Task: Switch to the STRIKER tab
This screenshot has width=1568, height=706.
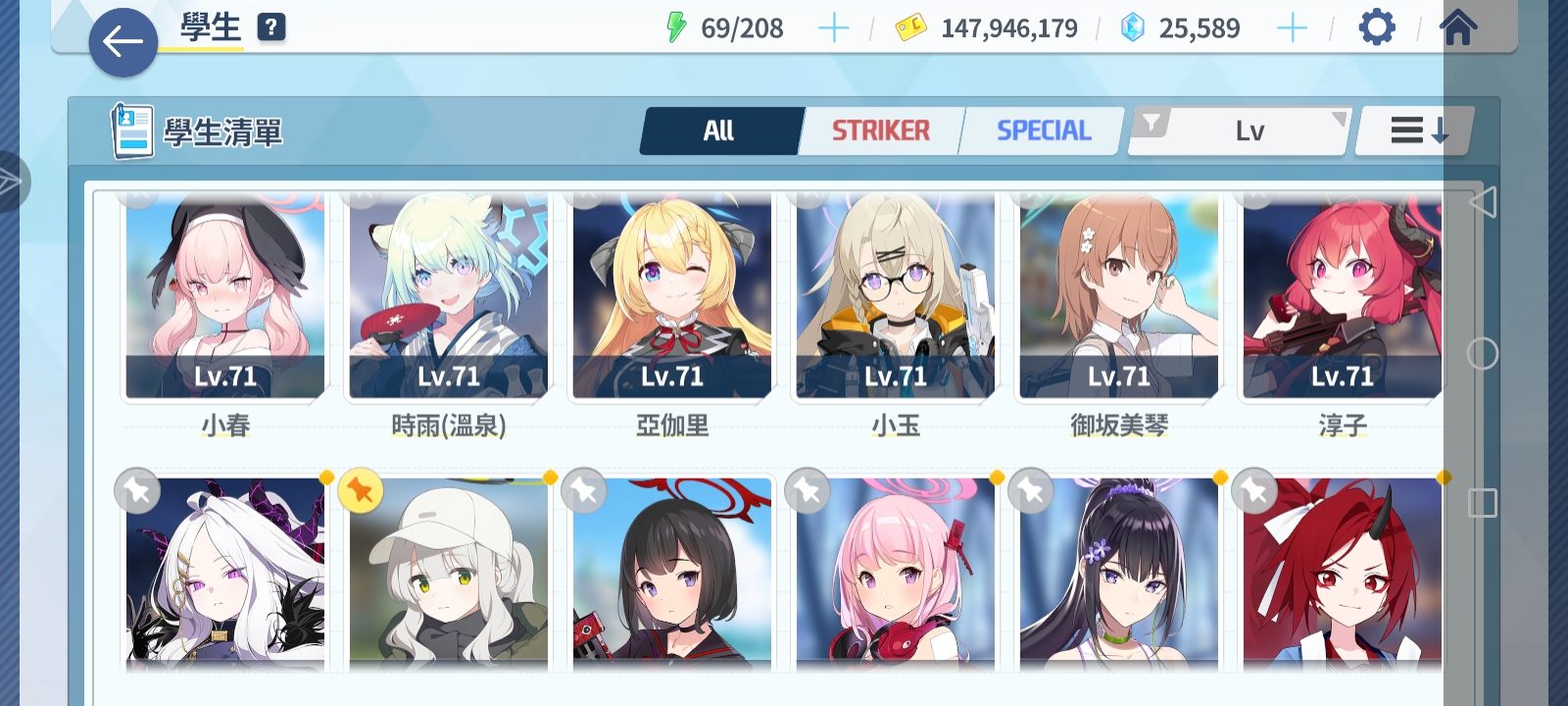Action: coord(881,130)
